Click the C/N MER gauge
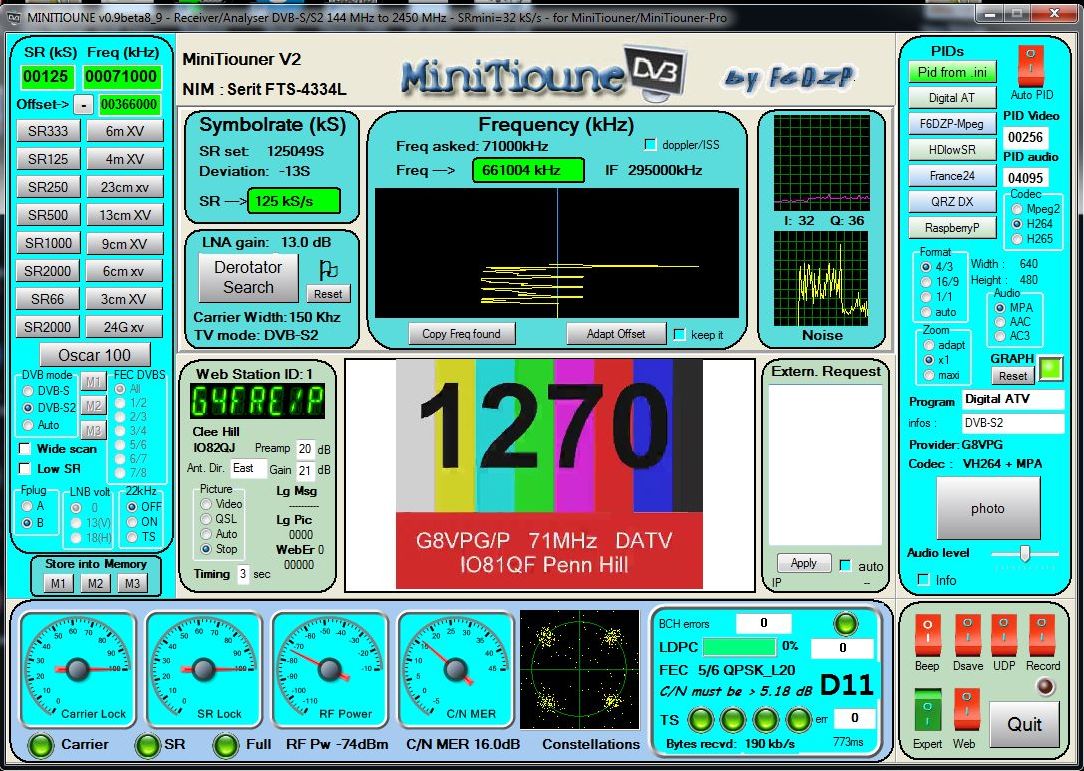The image size is (1084, 771). point(456,669)
